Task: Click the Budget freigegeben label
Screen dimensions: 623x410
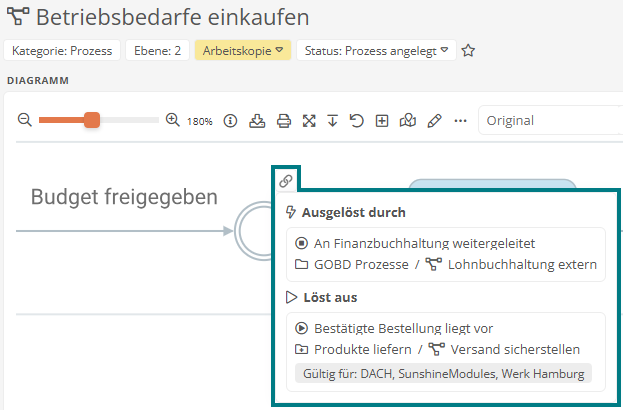Action: pos(124,197)
